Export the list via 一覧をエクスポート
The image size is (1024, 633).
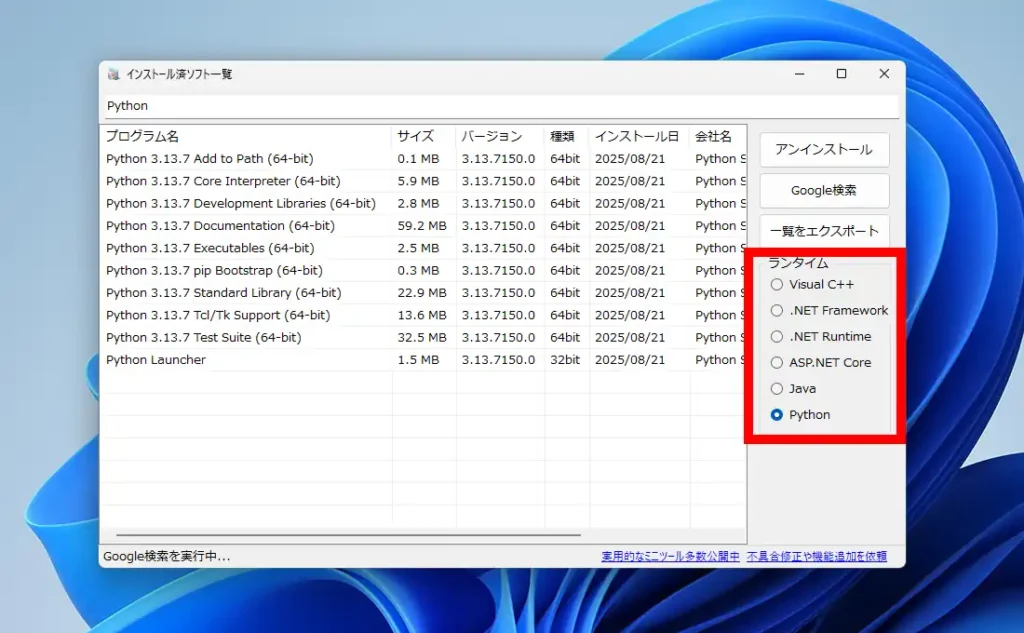(x=824, y=230)
